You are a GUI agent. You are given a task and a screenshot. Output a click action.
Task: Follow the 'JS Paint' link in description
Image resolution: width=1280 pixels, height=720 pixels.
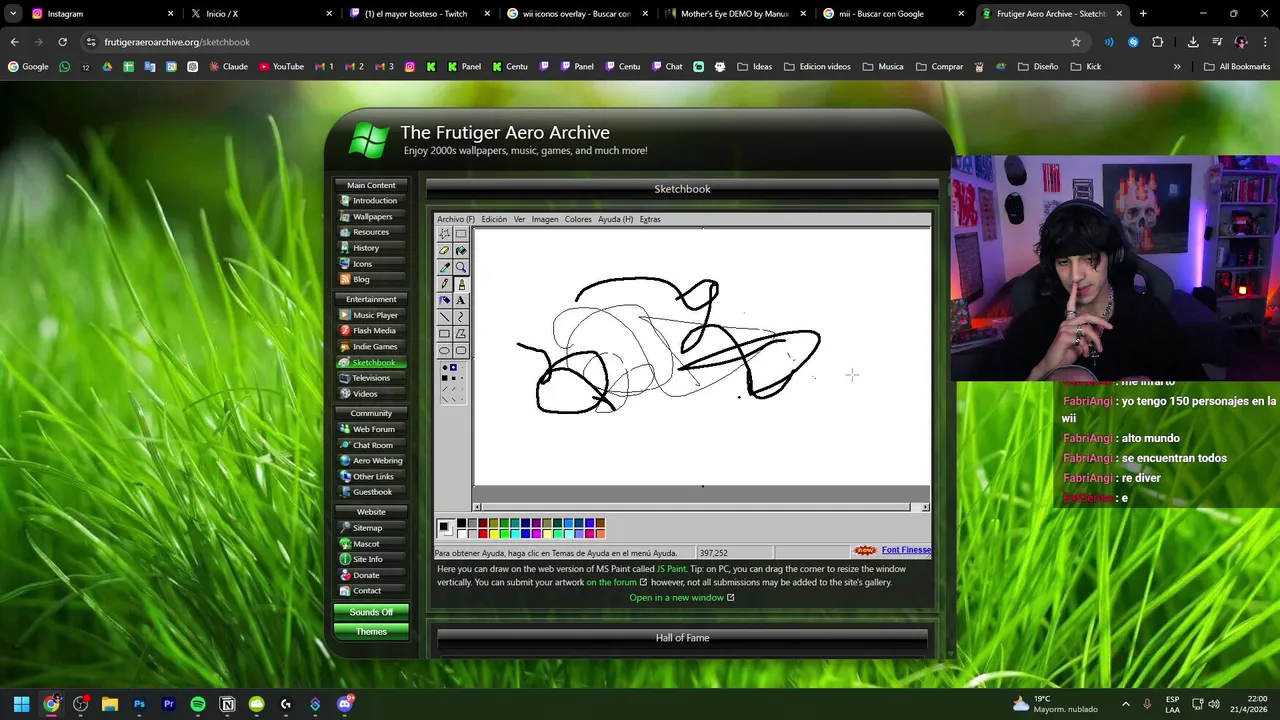coord(671,569)
